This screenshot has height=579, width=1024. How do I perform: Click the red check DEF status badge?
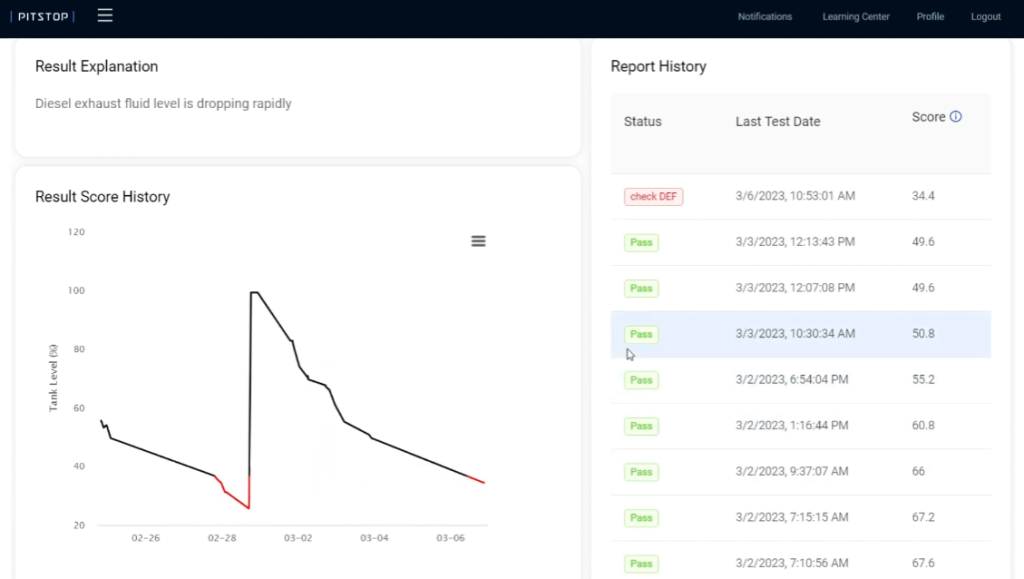(x=653, y=197)
